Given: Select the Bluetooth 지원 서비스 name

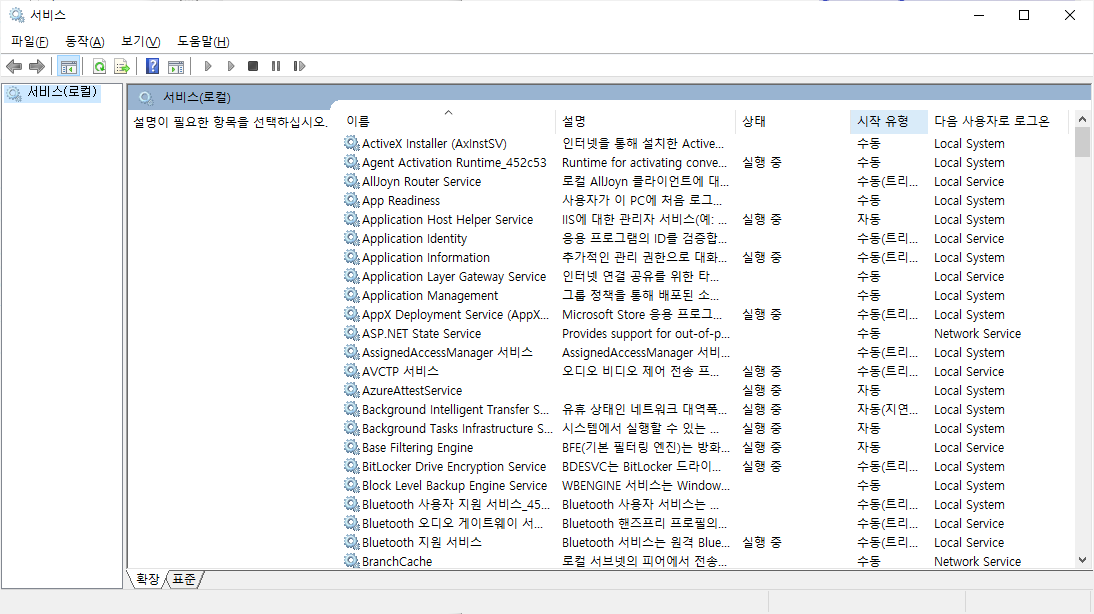Looking at the screenshot, I should click(x=422, y=542).
